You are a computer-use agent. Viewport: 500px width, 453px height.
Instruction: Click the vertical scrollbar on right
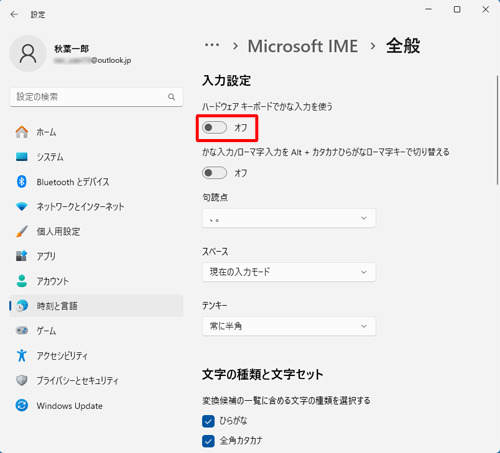[x=497, y=130]
